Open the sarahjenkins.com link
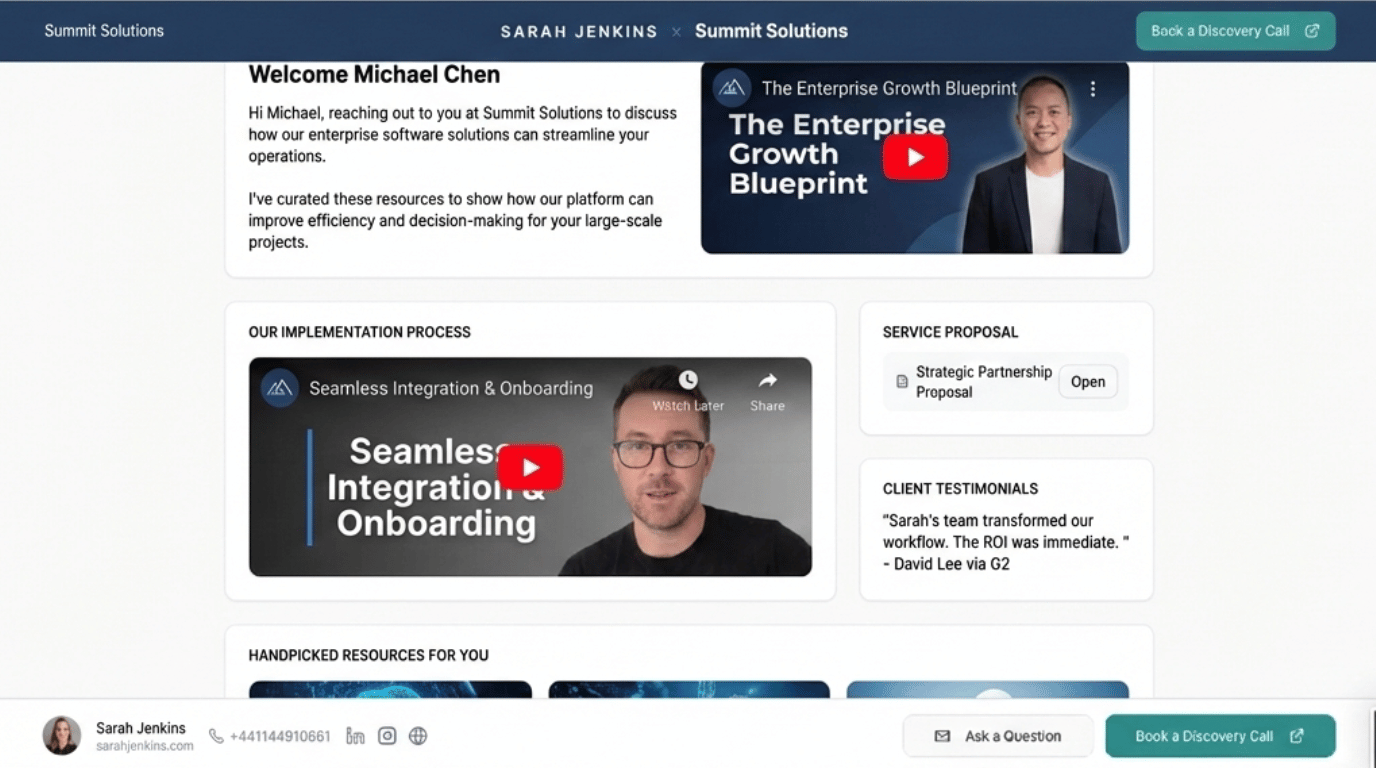Screen dimensions: 1376x768 145,746
